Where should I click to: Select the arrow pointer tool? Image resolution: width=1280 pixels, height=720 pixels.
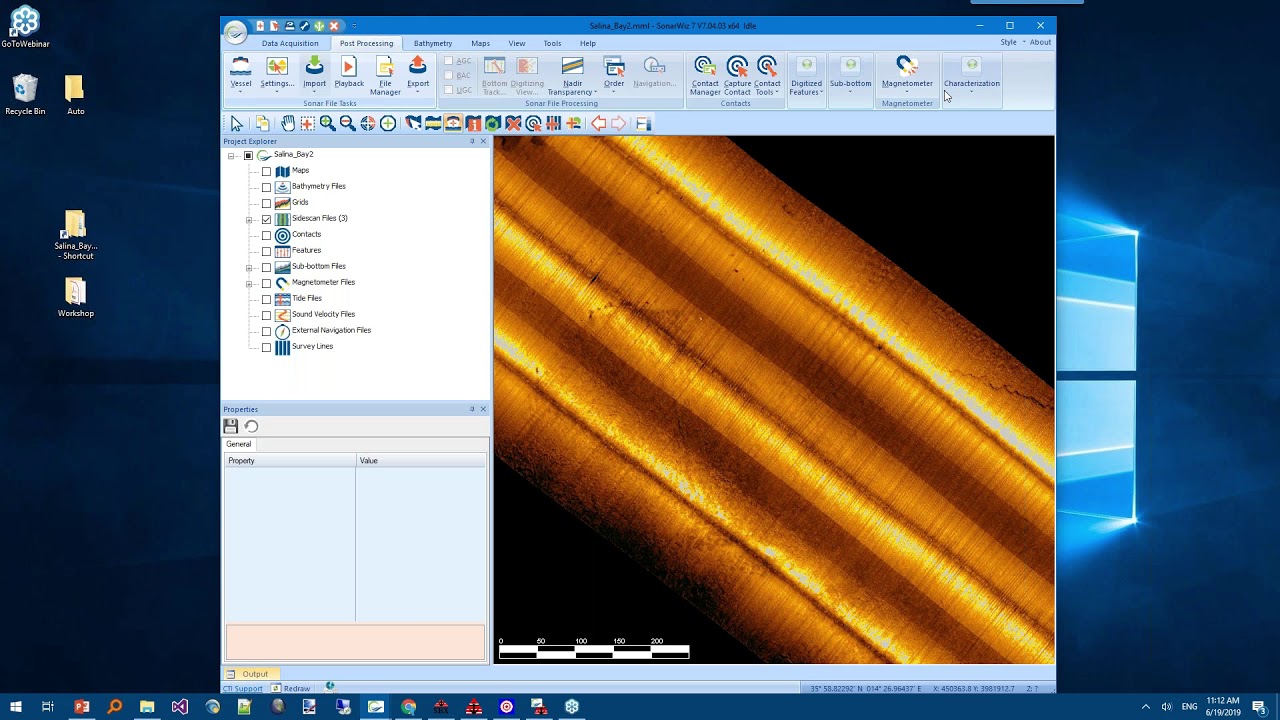237,123
